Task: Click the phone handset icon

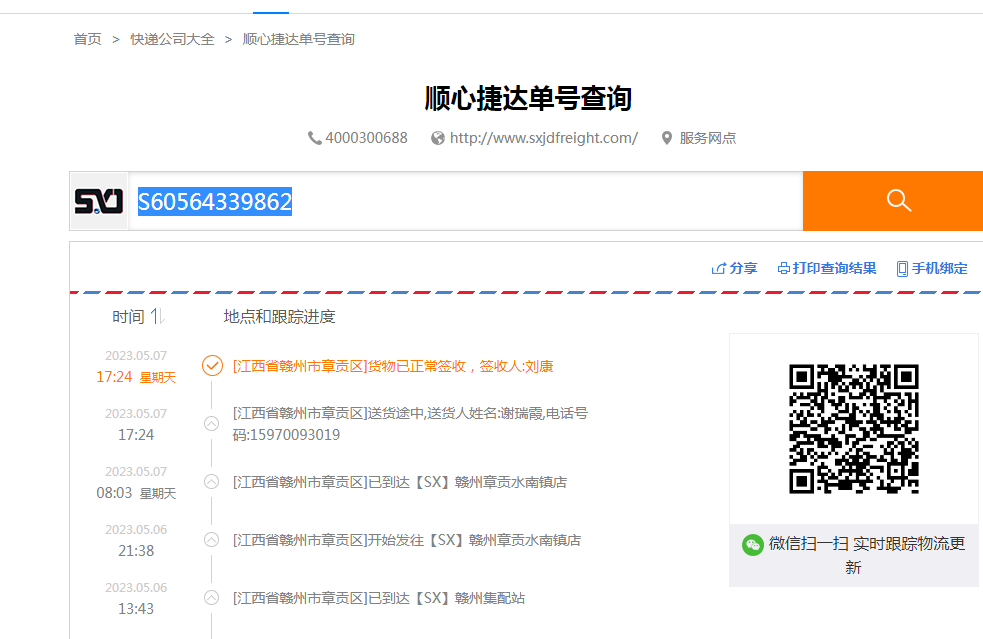Action: [314, 138]
